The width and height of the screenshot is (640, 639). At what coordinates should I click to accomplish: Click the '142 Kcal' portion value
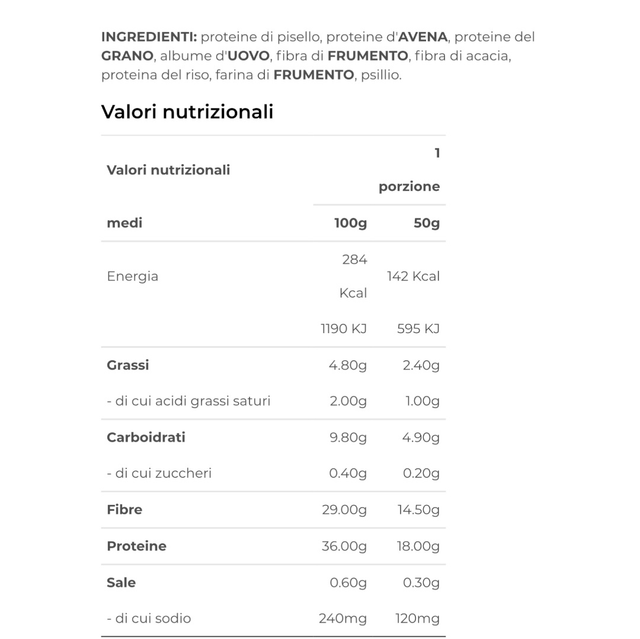click(413, 276)
